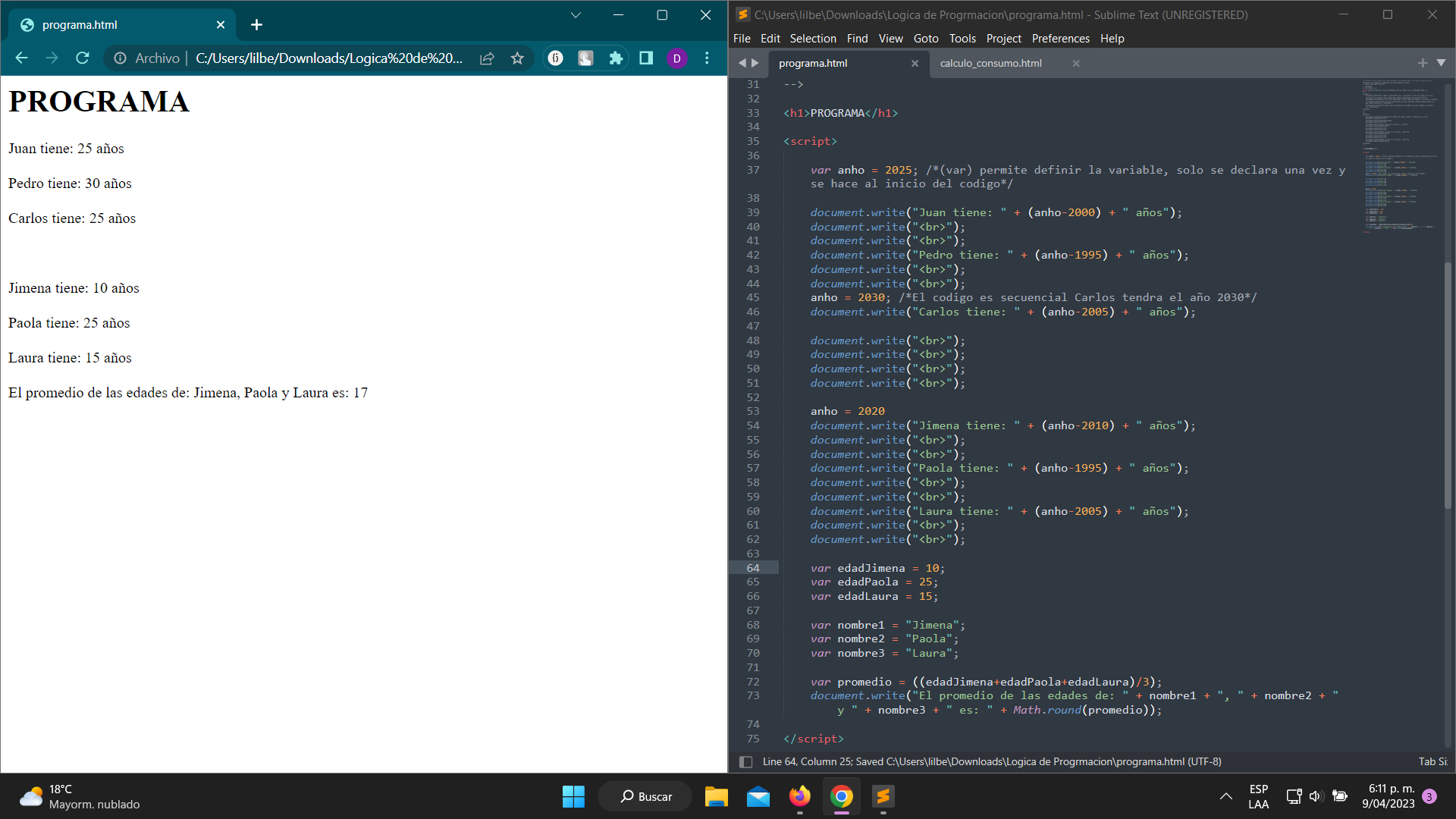1456x819 pixels.
Task: Open the clock showing 6:11 p. m.
Action: [1389, 797]
